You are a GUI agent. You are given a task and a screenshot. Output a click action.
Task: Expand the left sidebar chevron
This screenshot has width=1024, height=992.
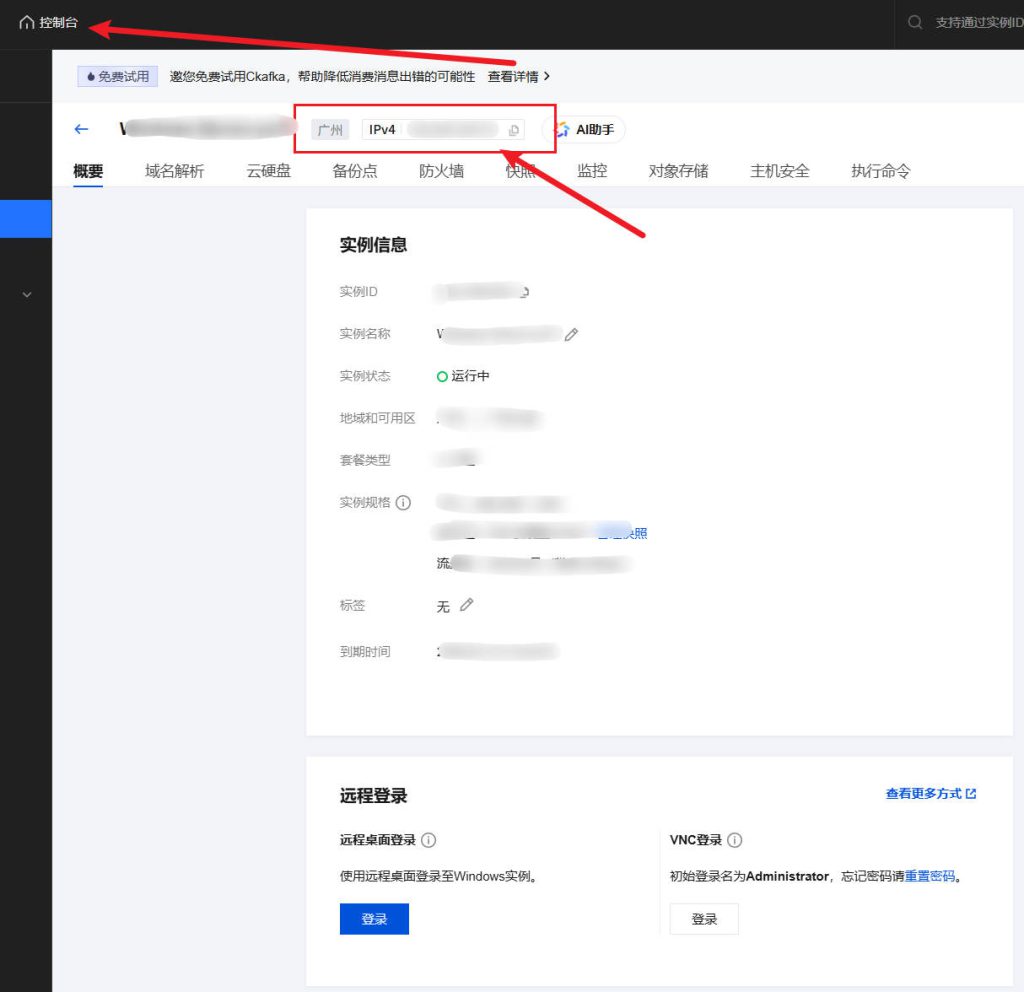(27, 295)
